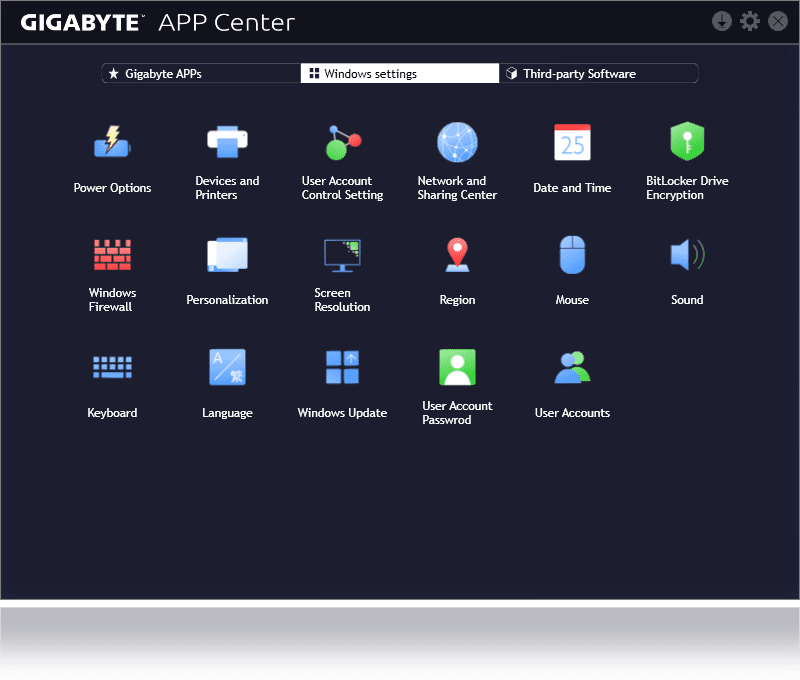Click the Region map pin icon
The height and width of the screenshot is (680, 800).
[x=457, y=256]
